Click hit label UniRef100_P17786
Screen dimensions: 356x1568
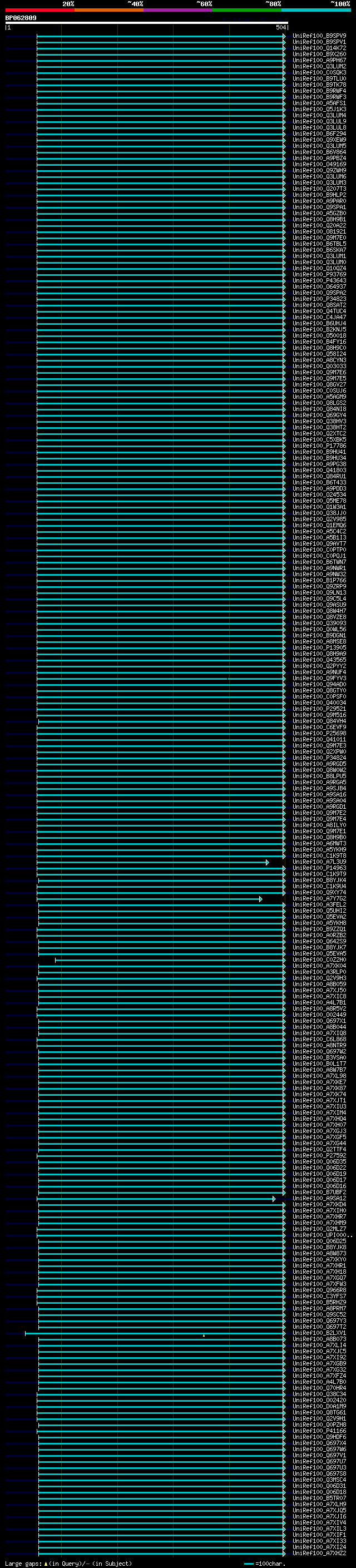tap(319, 446)
